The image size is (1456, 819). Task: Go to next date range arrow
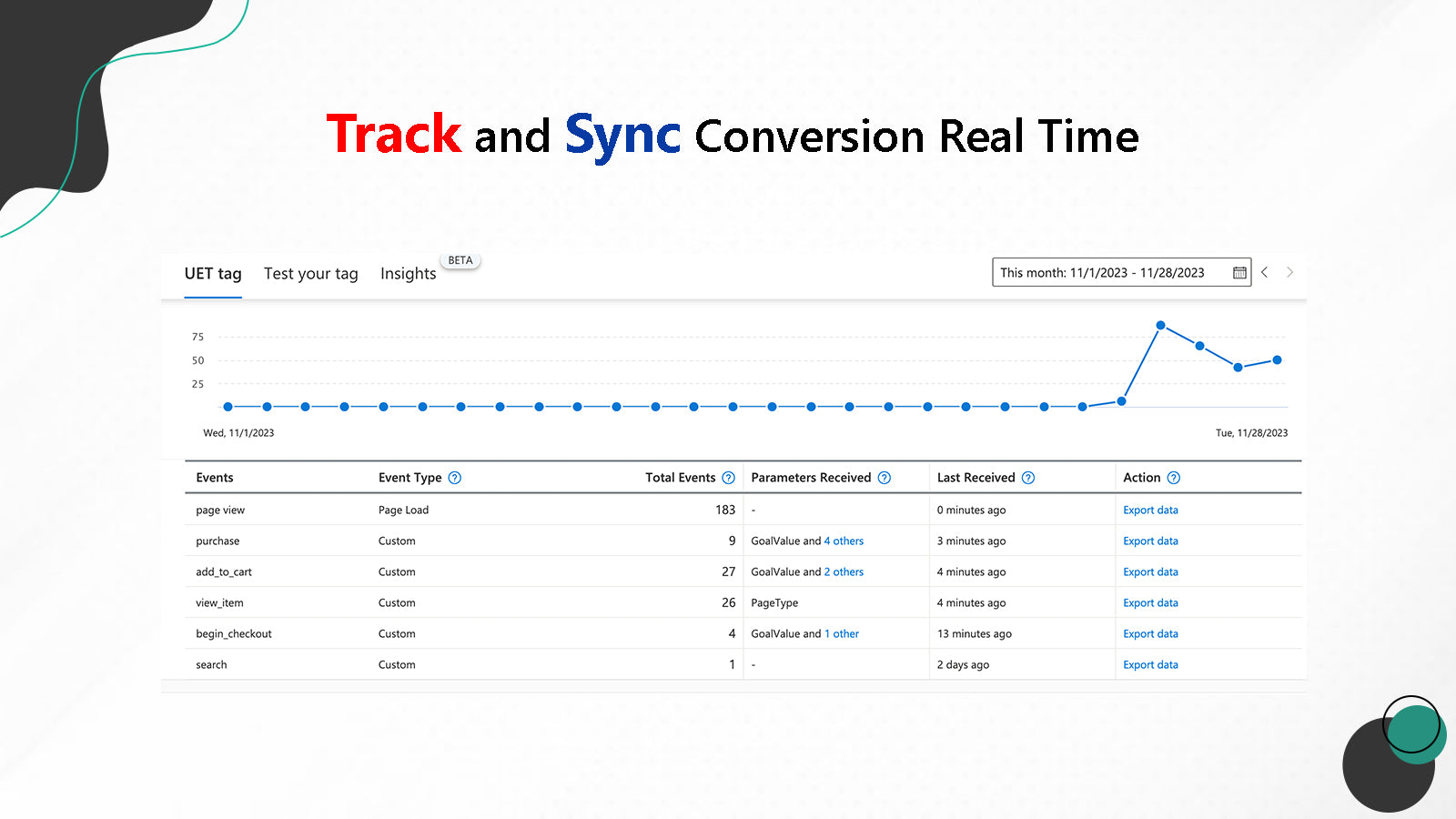pos(1289,272)
